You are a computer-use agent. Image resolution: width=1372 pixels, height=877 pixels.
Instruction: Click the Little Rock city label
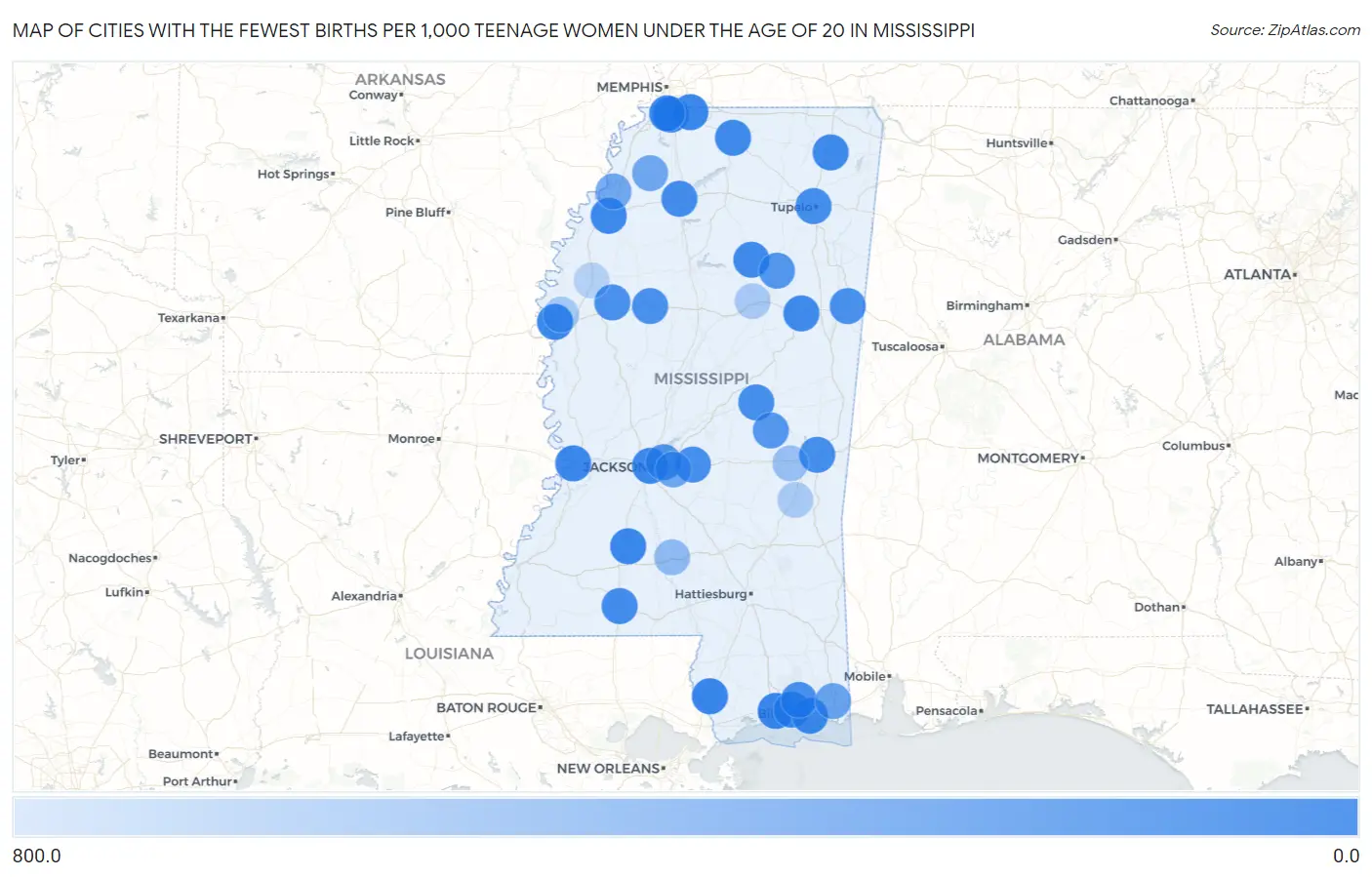tap(382, 140)
